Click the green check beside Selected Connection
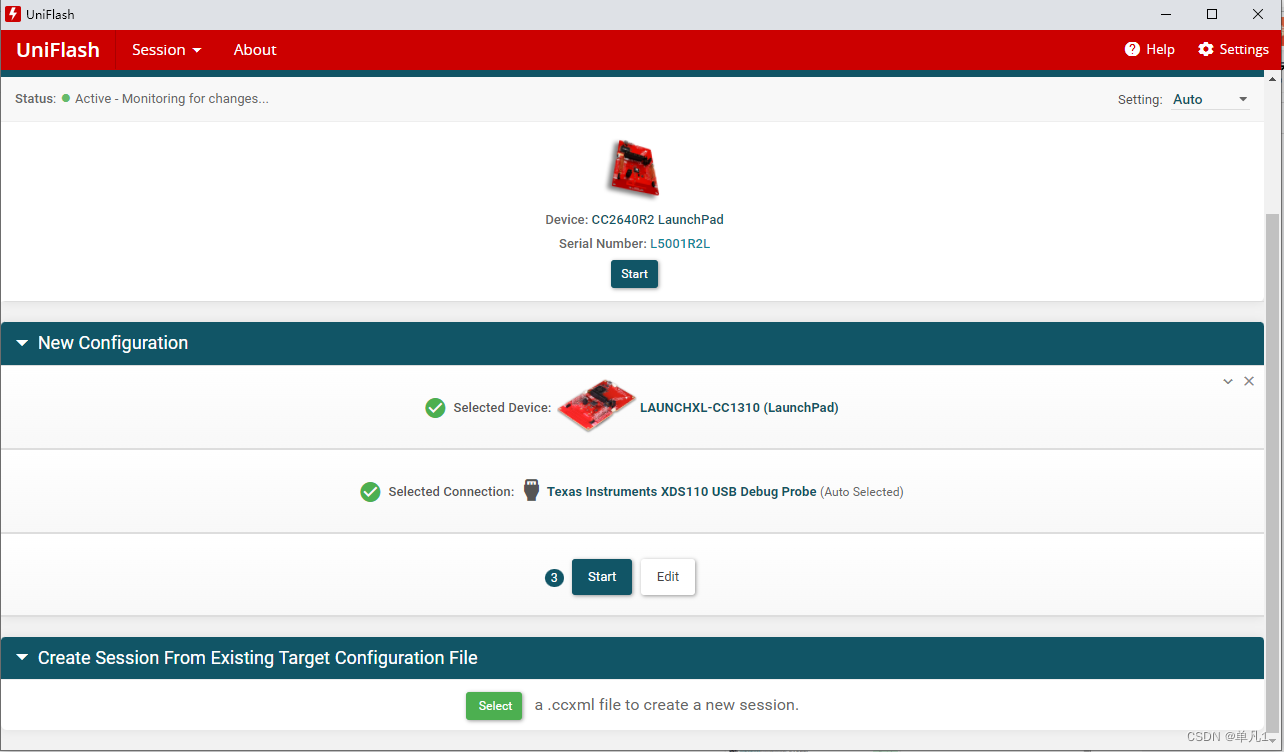The image size is (1284, 752). 370,492
